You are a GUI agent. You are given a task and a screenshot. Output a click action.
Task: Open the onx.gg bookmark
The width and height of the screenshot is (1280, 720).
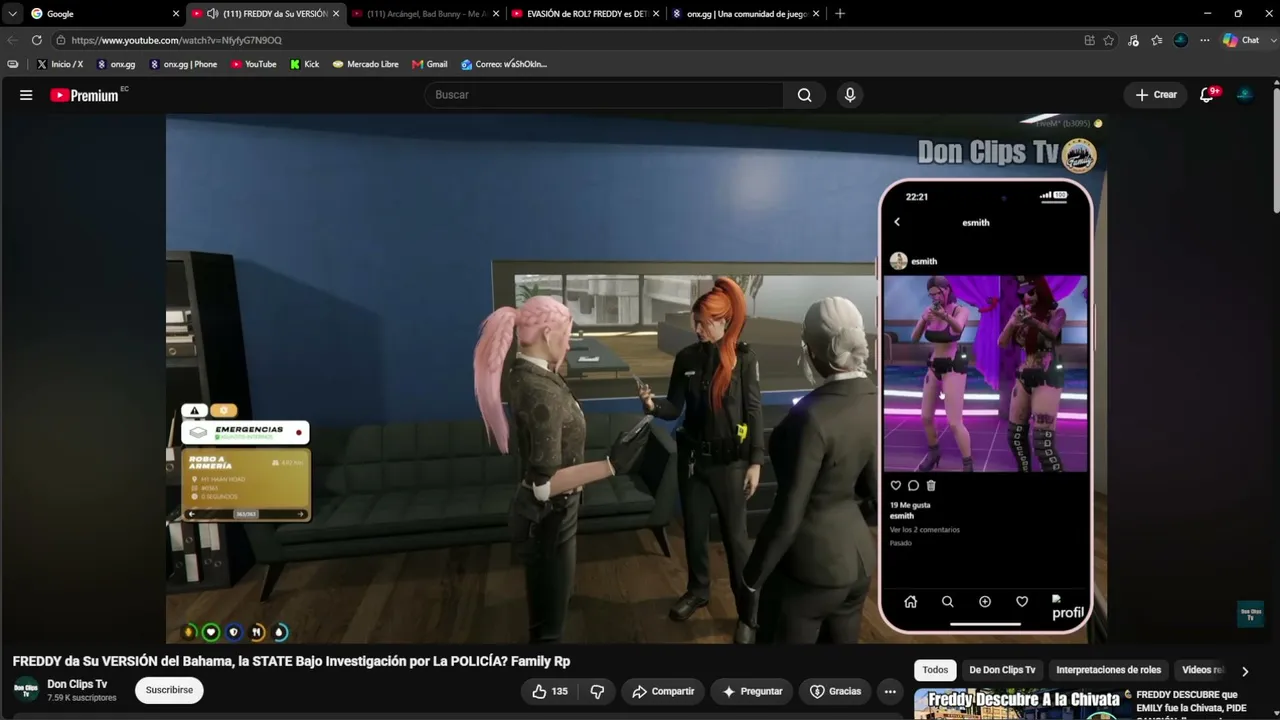click(x=116, y=64)
